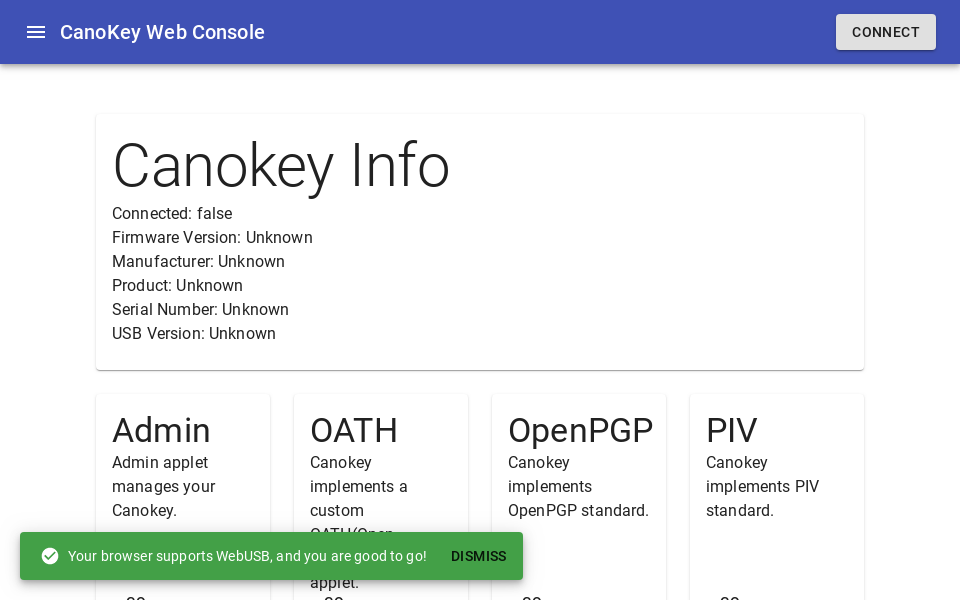Click the 'Manufacturer: Unknown' line
The height and width of the screenshot is (600, 960).
pos(198,261)
